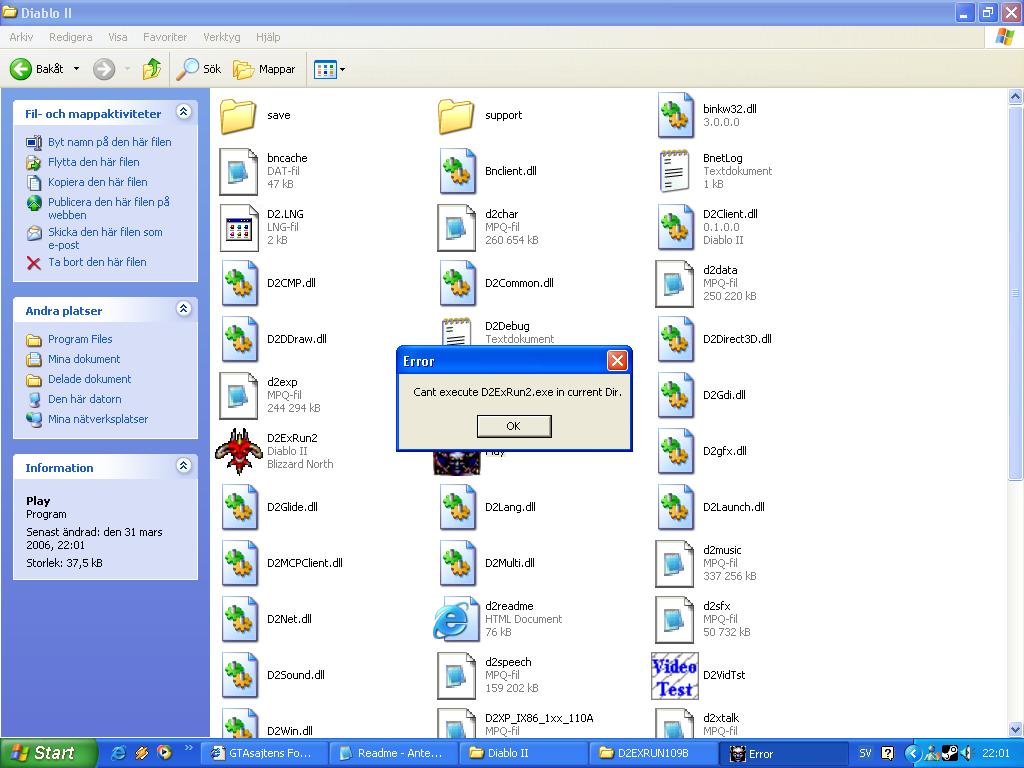Screen dimensions: 1024x768
Task: Click the Mina dokument link
Action: click(84, 359)
